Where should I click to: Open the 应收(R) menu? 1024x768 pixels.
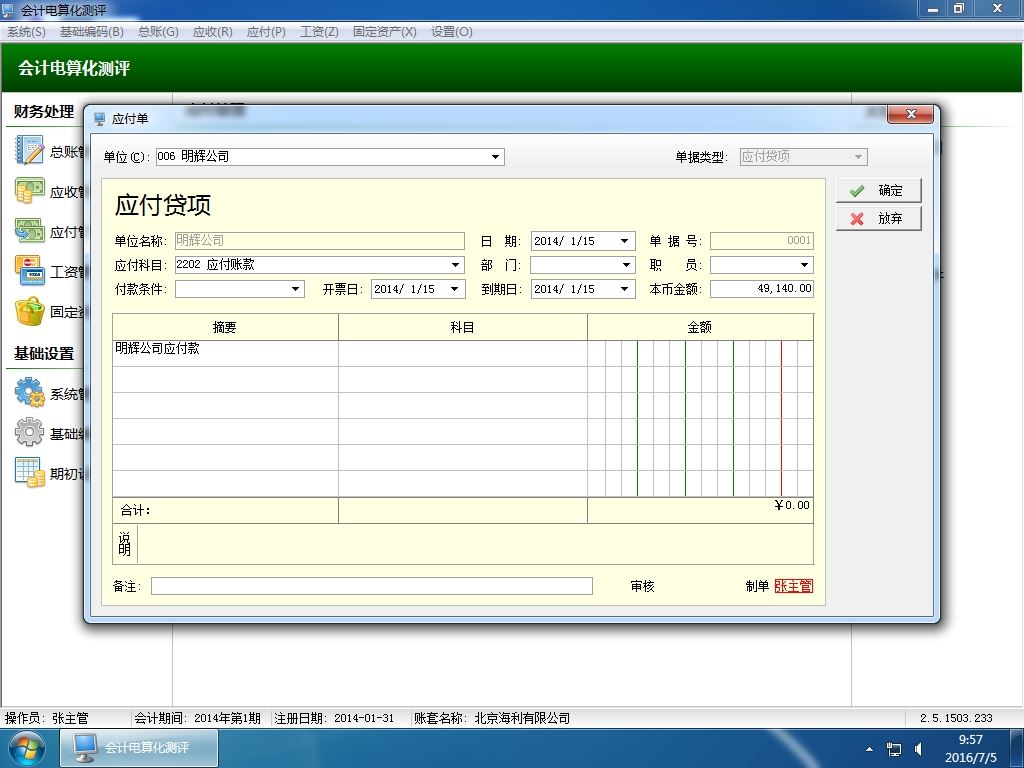[x=213, y=31]
